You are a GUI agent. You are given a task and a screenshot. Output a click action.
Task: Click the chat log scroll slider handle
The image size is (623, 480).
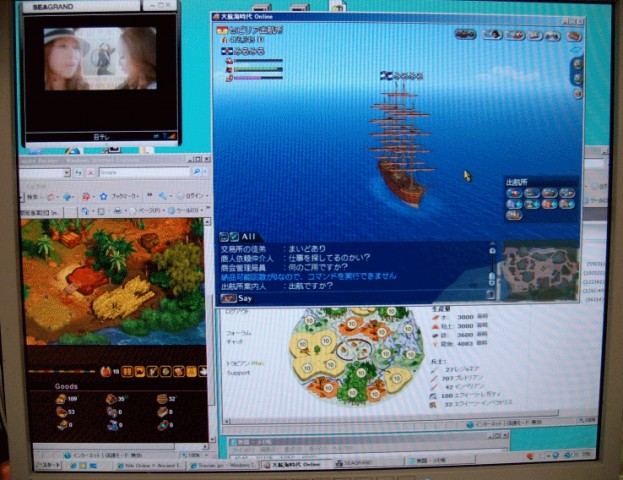pos(492,278)
